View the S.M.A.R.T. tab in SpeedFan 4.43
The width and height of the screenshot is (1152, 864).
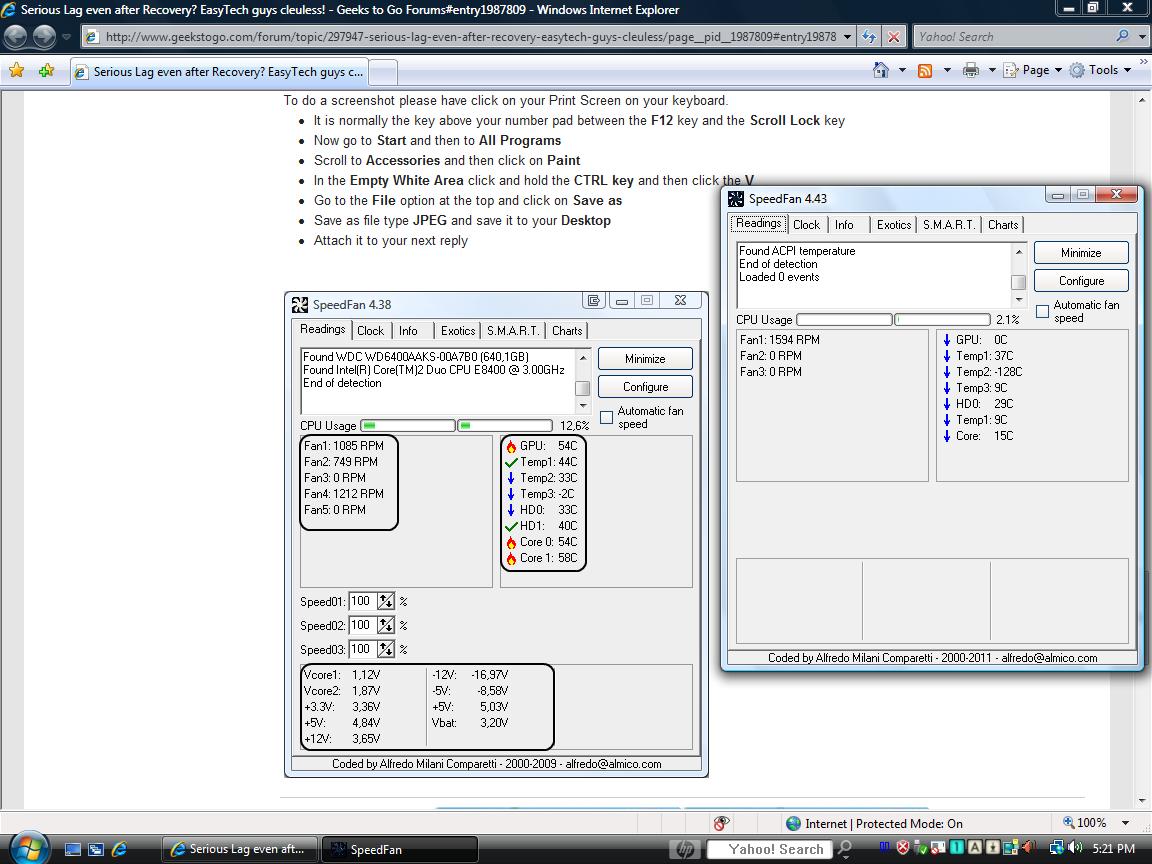(949, 225)
